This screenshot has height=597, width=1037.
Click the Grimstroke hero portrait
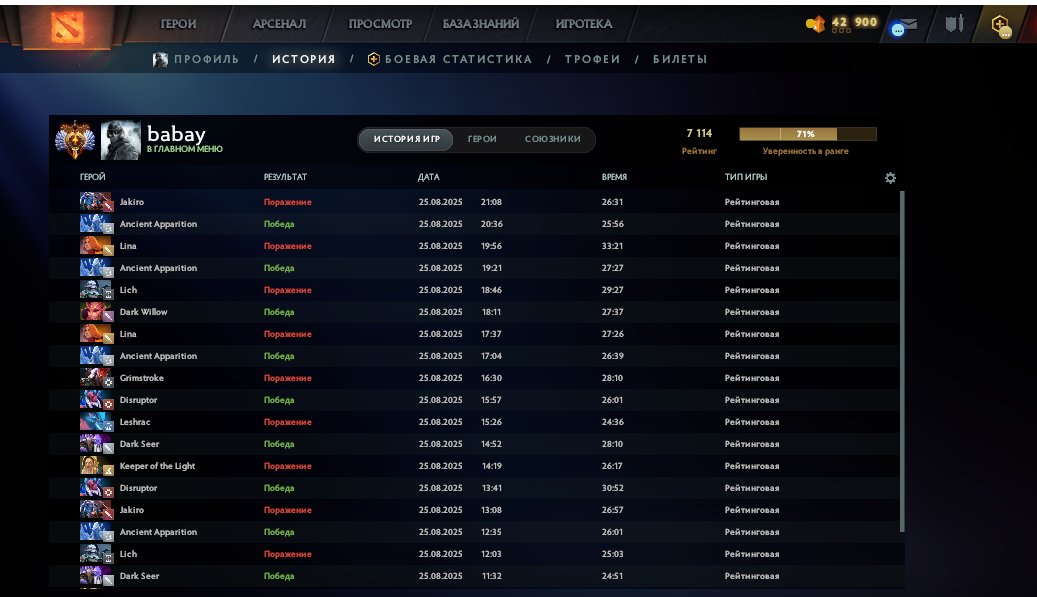97,378
